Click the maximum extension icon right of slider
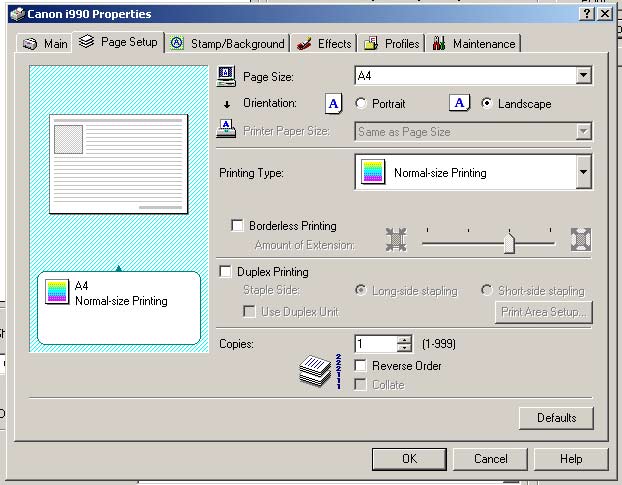 point(581,240)
